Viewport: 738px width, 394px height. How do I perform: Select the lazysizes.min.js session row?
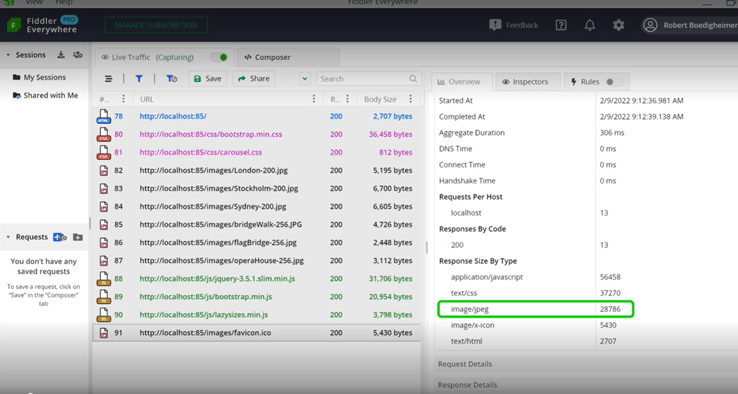[x=257, y=315]
